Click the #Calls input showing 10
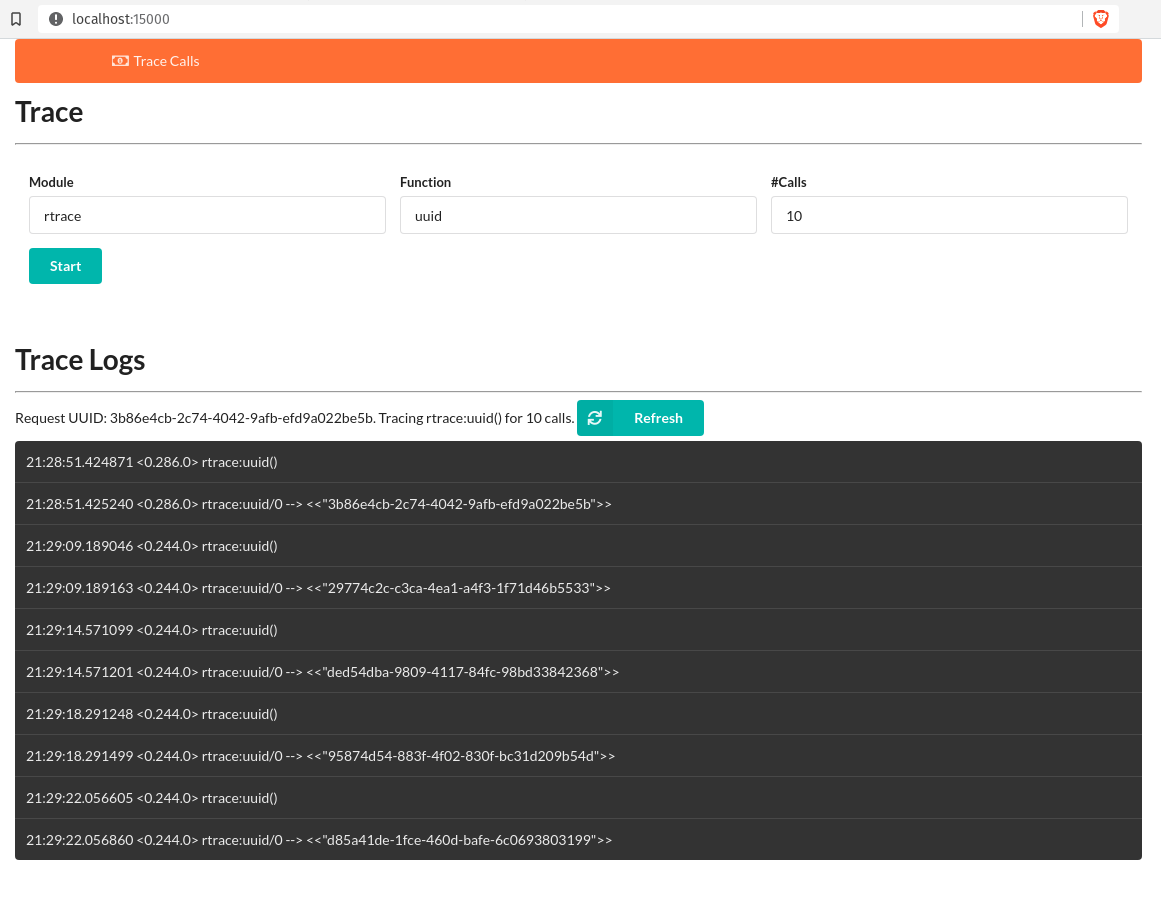Screen dimensions: 1161x918 (x=948, y=215)
